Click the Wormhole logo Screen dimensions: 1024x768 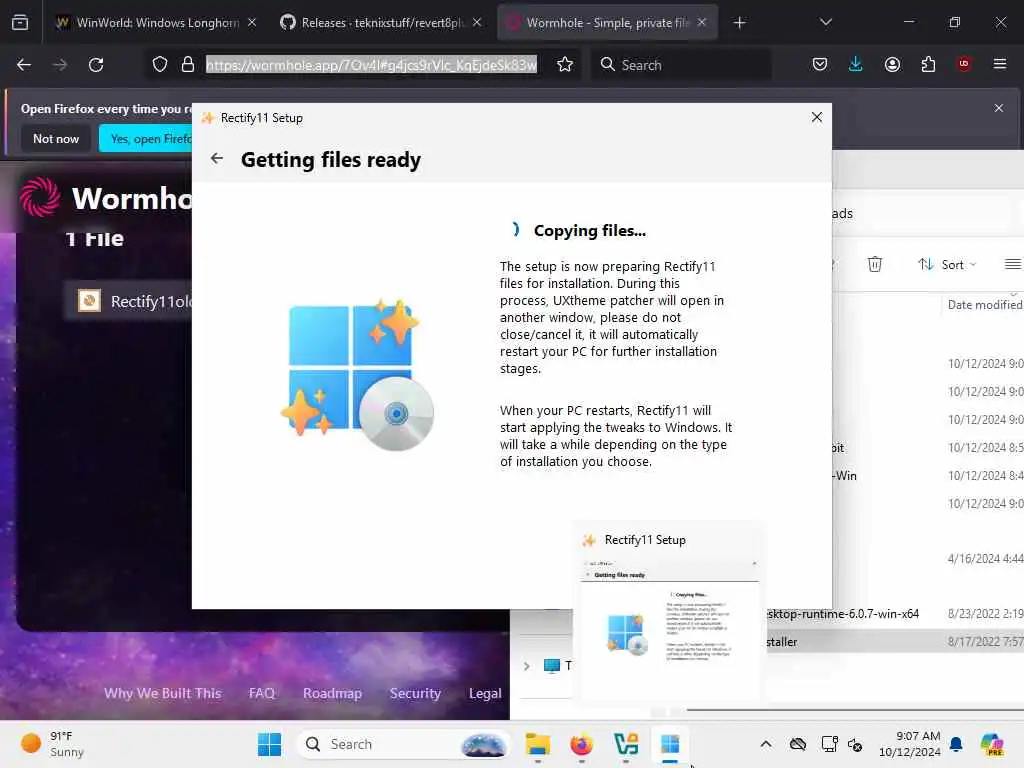pos(40,197)
